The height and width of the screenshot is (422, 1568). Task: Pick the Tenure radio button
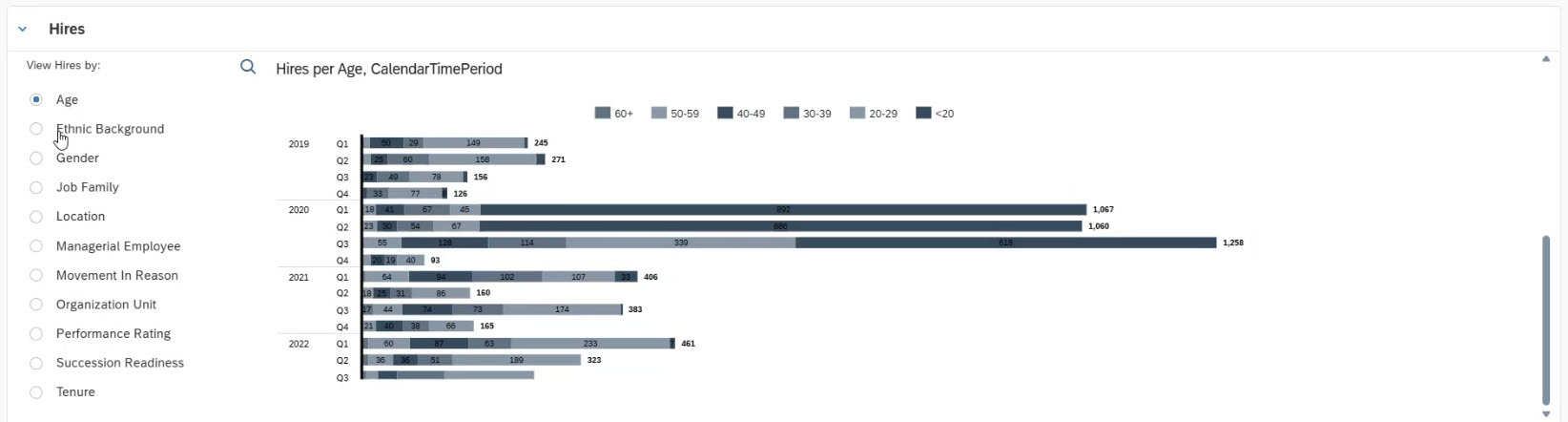pyautogui.click(x=36, y=392)
